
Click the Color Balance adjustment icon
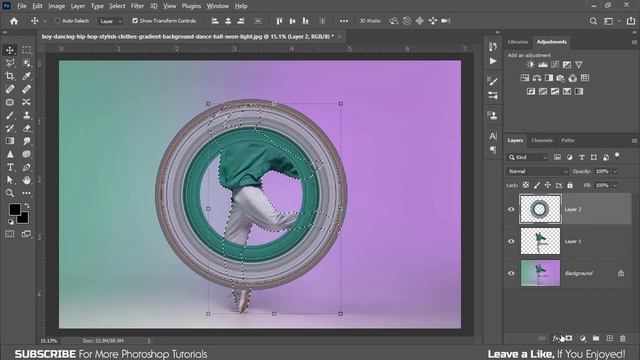[537, 78]
